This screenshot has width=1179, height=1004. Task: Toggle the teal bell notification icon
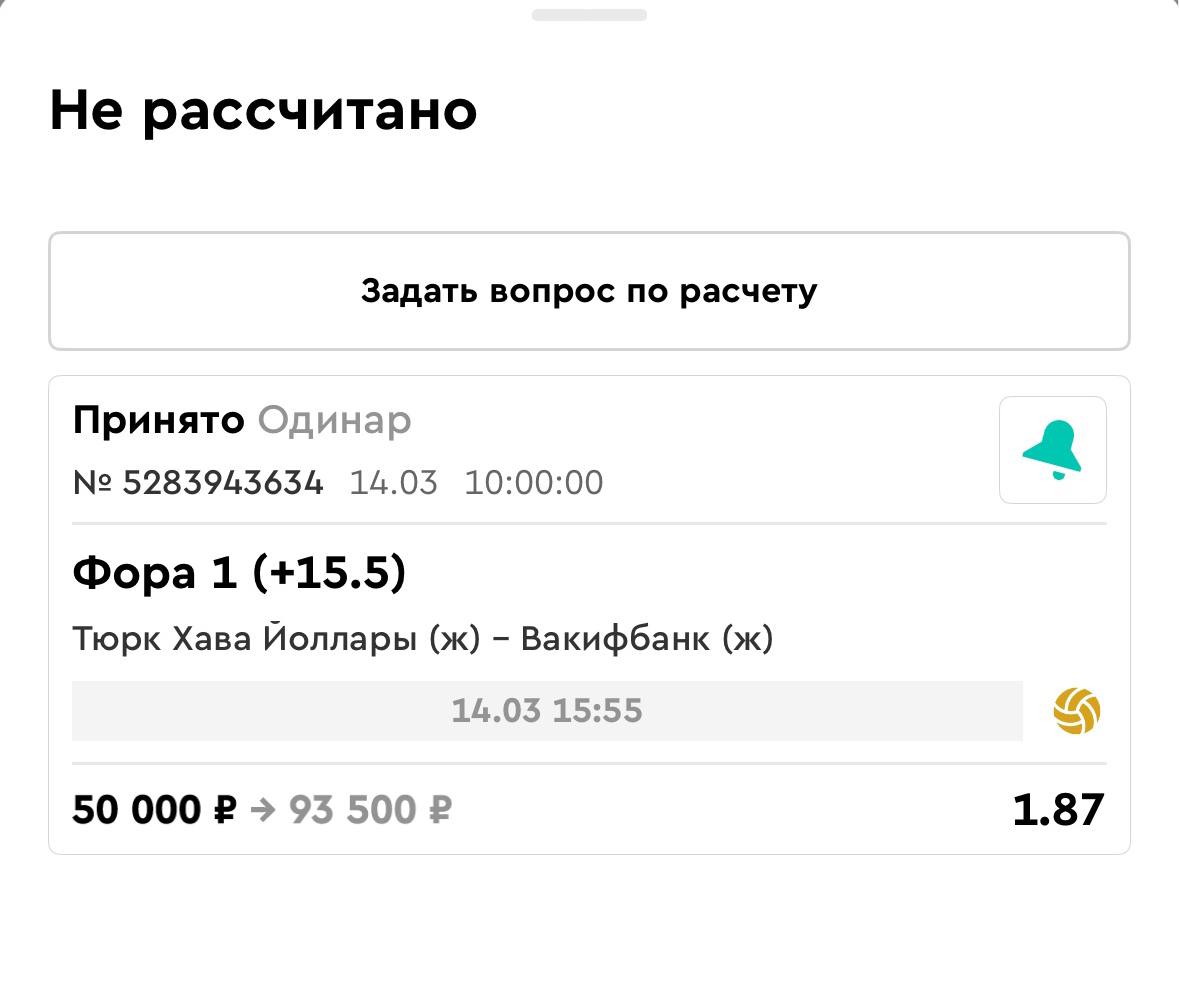pyautogui.click(x=1052, y=450)
